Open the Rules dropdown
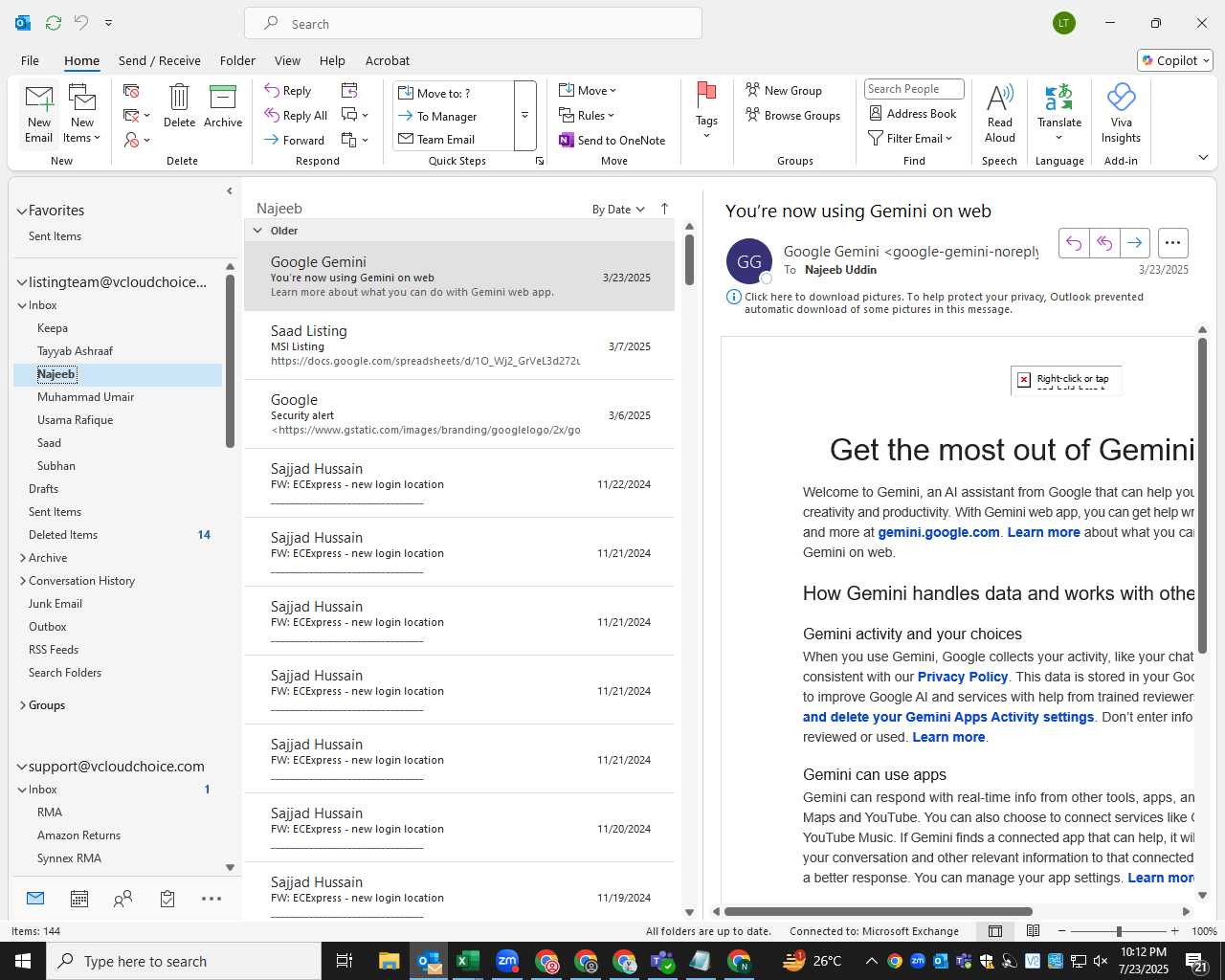This screenshot has height=980, width=1225. pos(587,115)
